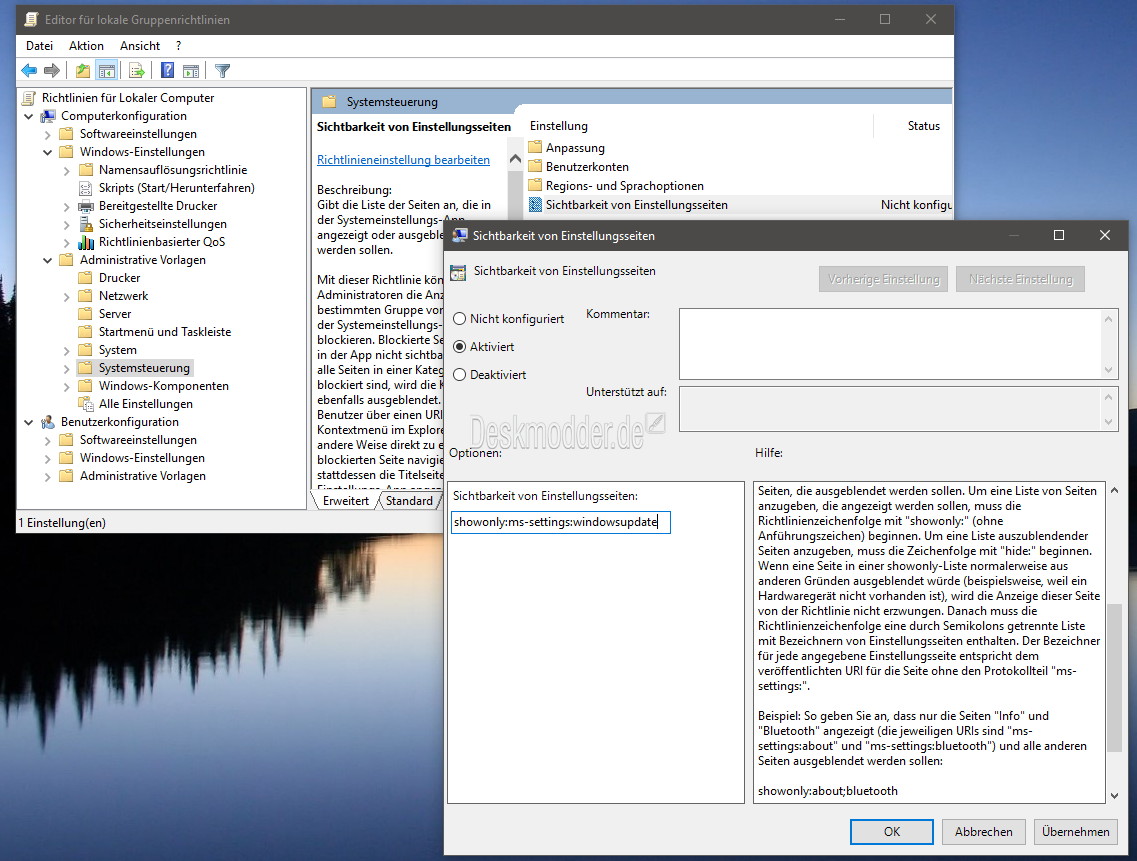
Task: Click the Nicht konfigu status cell
Action: coord(915,205)
